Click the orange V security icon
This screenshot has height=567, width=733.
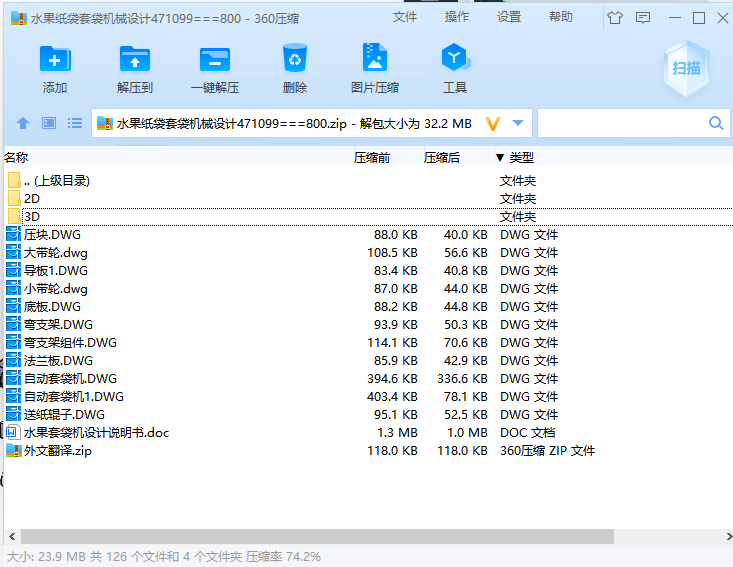pos(493,124)
